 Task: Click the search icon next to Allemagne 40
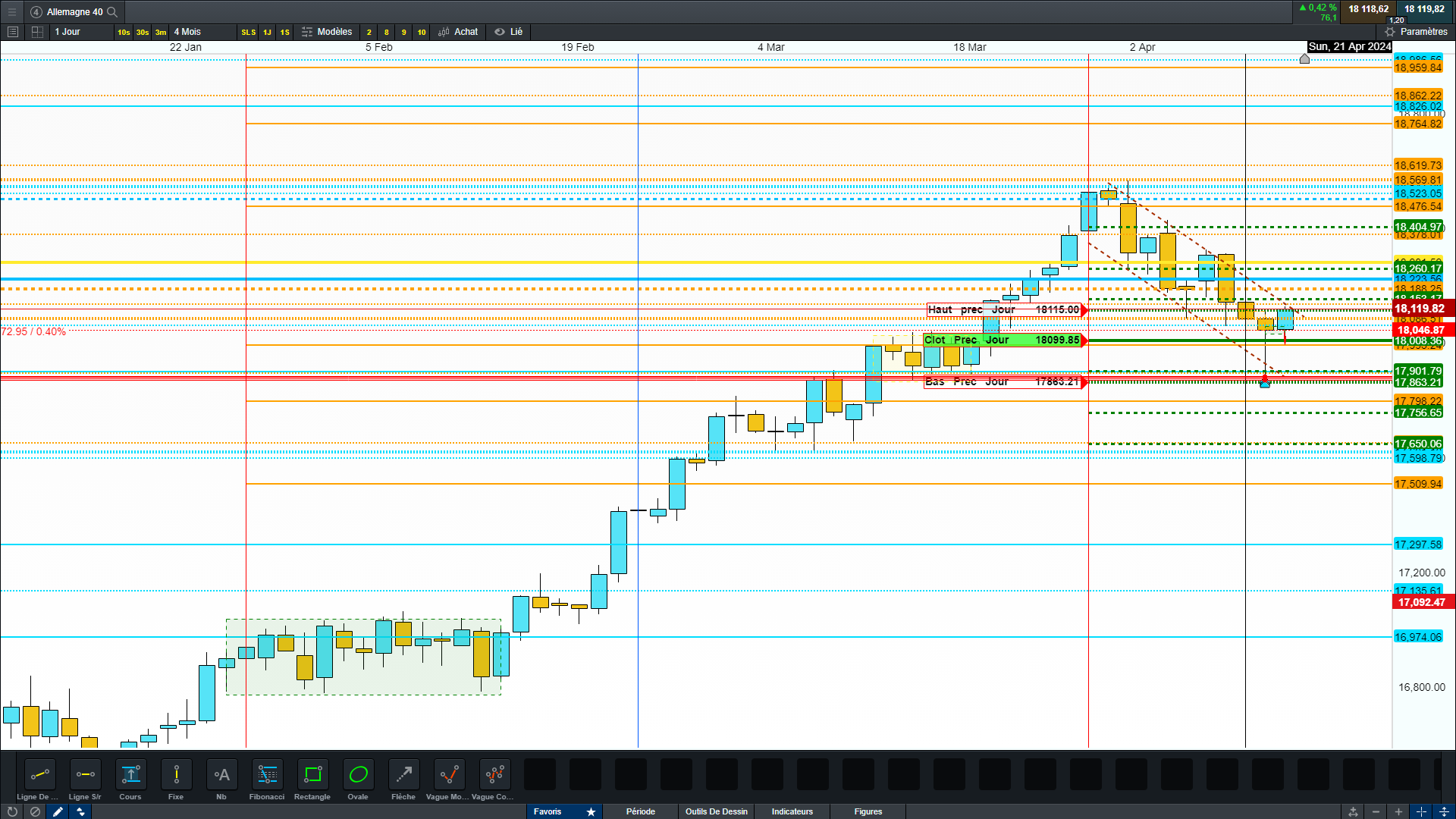(112, 11)
